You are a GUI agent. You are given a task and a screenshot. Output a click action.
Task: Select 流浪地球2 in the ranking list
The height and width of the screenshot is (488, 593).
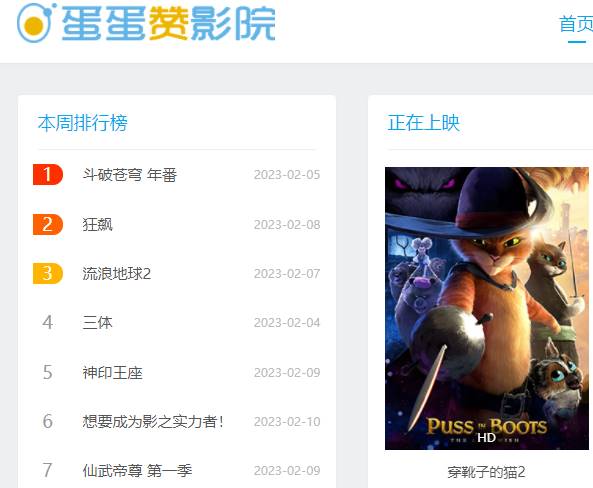click(x=116, y=274)
